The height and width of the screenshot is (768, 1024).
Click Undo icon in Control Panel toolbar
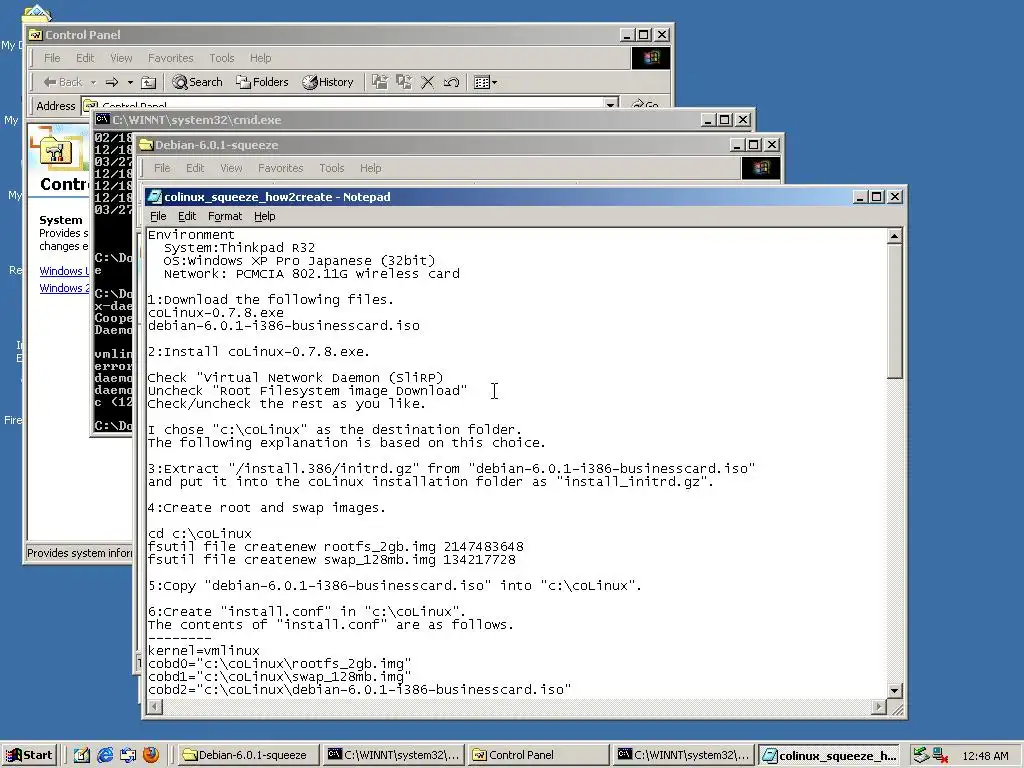(451, 82)
